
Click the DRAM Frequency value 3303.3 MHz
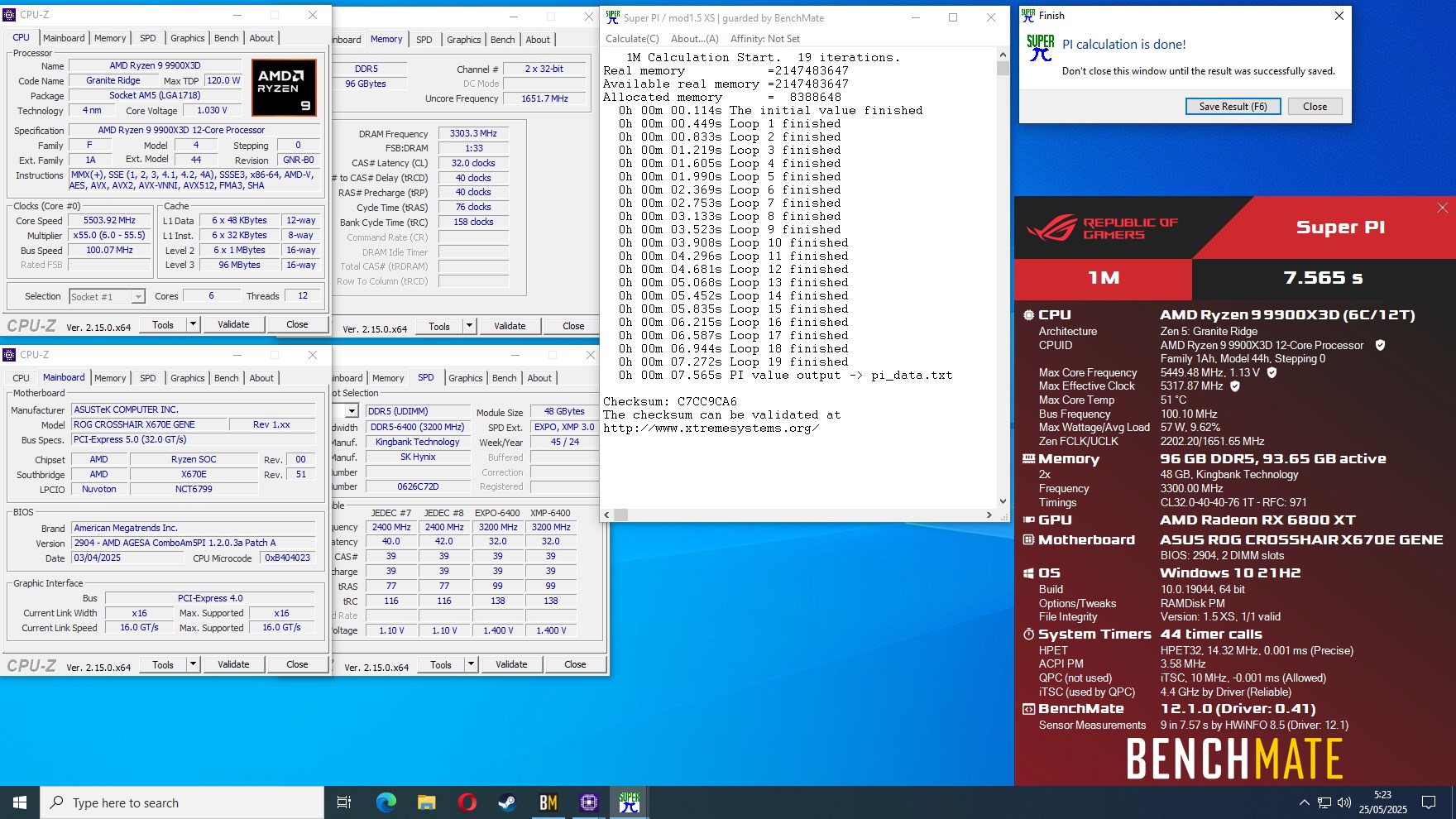pos(474,133)
